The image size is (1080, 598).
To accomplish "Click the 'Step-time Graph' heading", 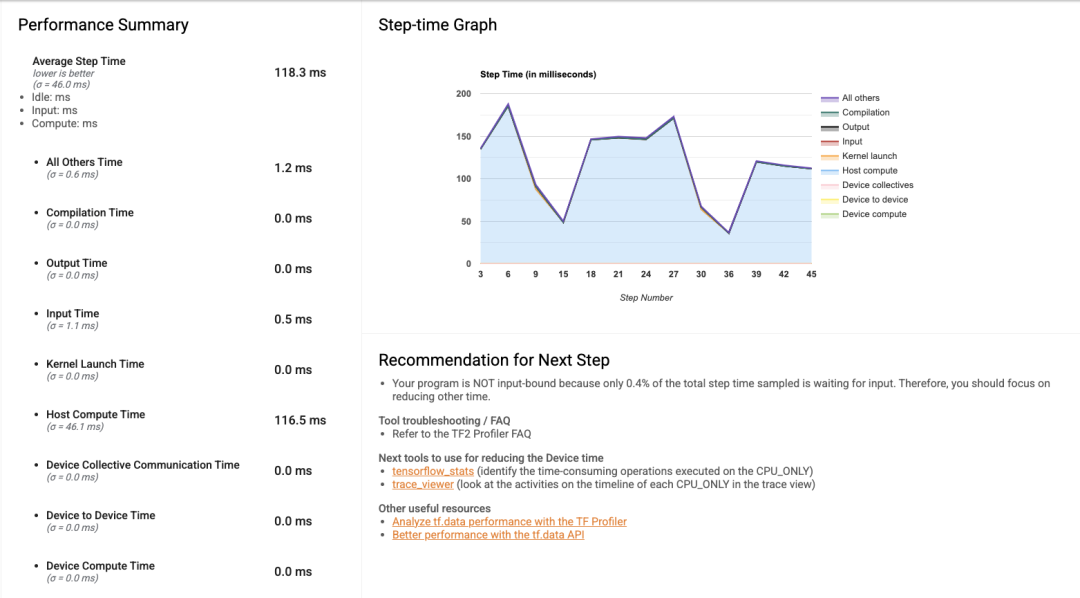I will coord(437,25).
